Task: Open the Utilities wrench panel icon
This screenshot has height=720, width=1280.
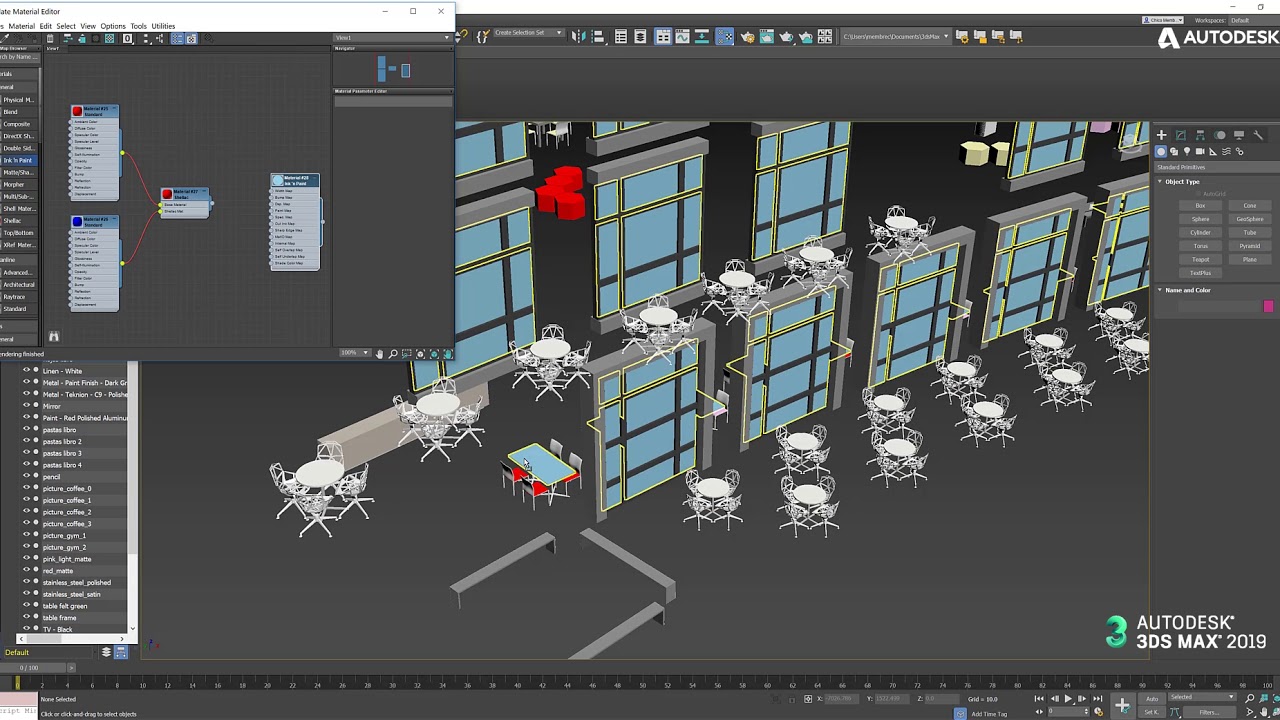Action: tap(1258, 135)
